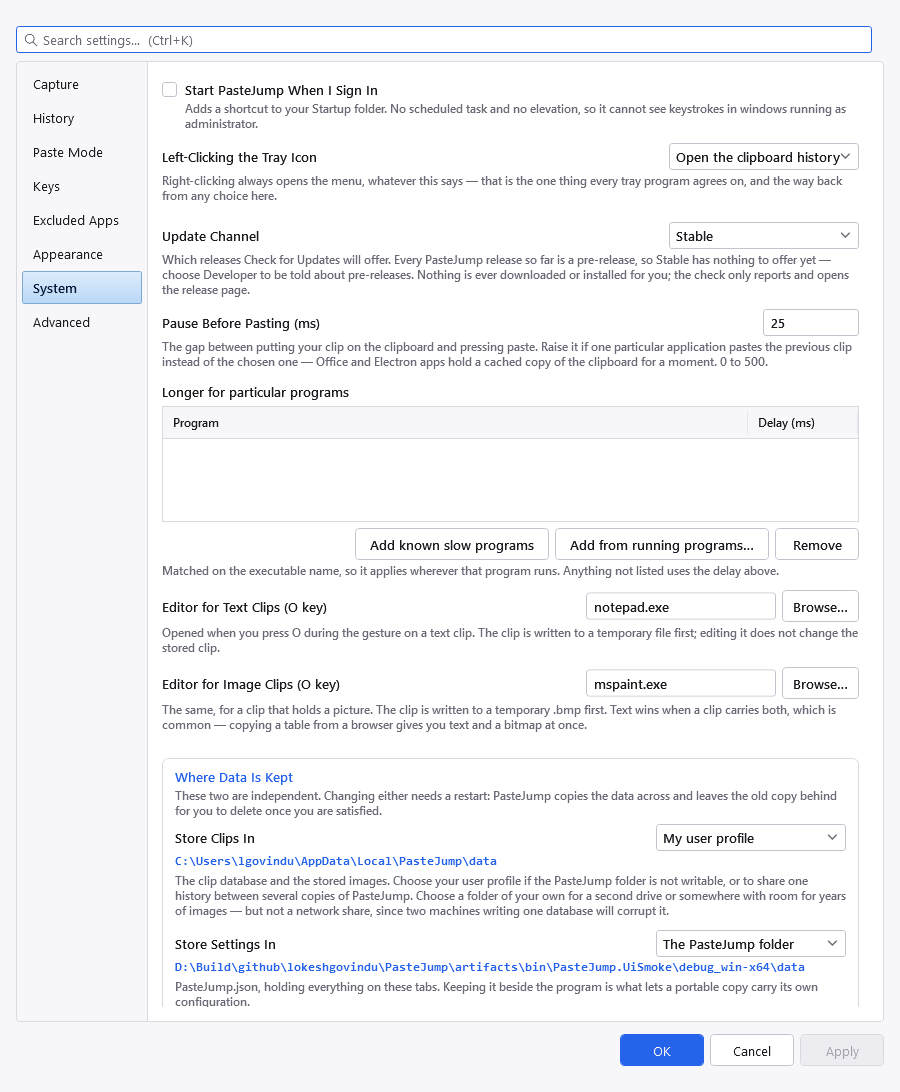Open the D:\Build settings data path link
900x1092 pixels.
490,967
